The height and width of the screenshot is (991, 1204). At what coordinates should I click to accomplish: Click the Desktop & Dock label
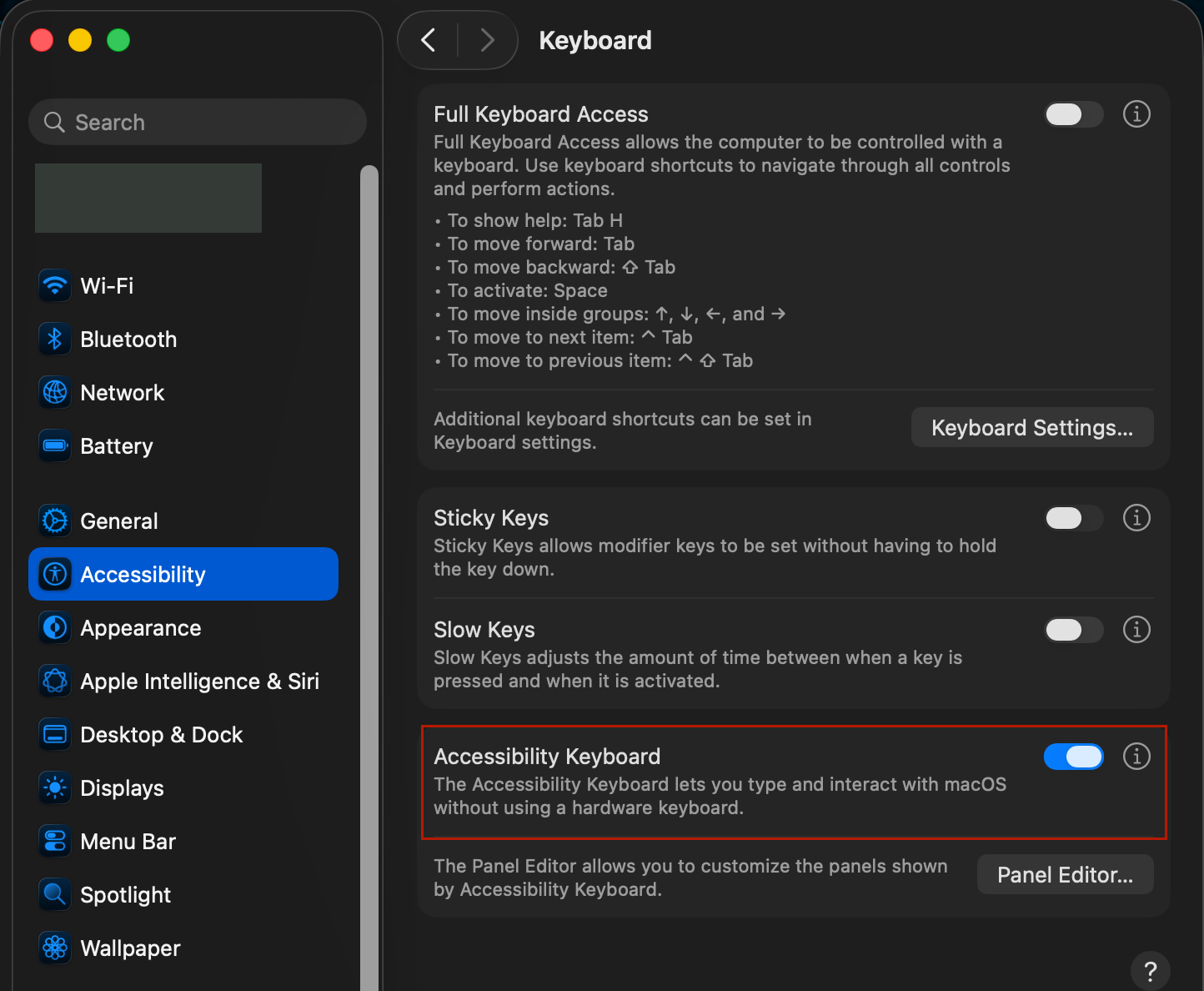click(x=162, y=735)
